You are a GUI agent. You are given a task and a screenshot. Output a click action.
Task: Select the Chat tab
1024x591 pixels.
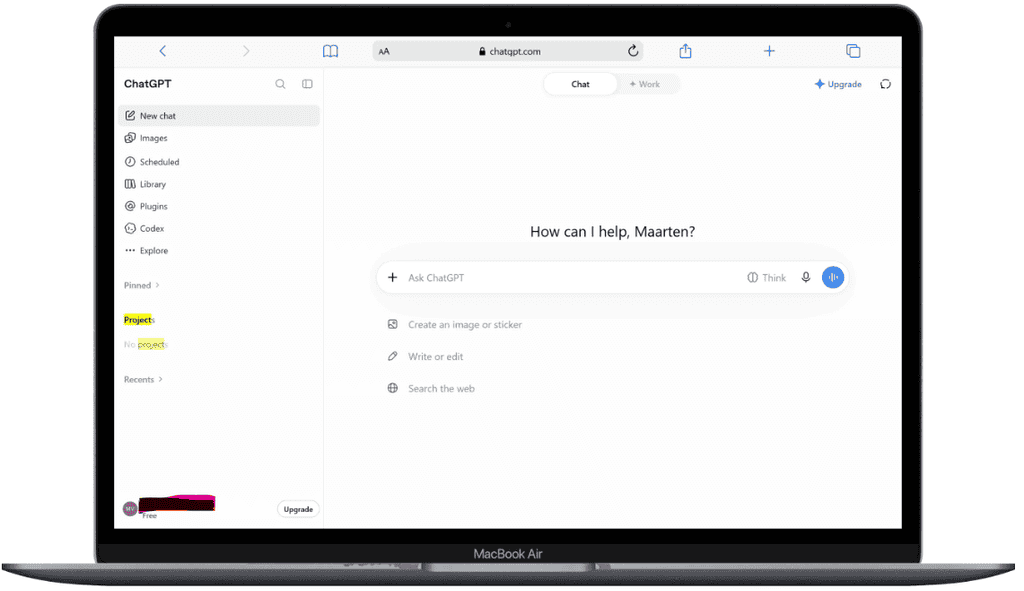(x=580, y=84)
